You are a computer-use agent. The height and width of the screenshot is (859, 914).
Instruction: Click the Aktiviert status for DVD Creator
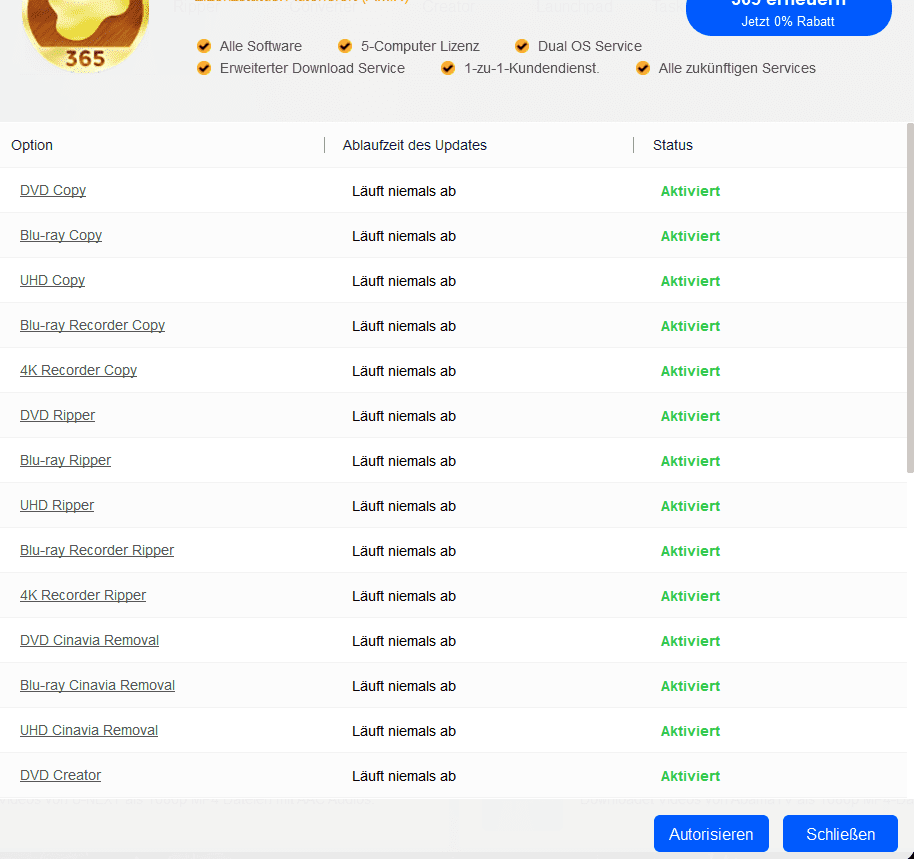(x=690, y=776)
